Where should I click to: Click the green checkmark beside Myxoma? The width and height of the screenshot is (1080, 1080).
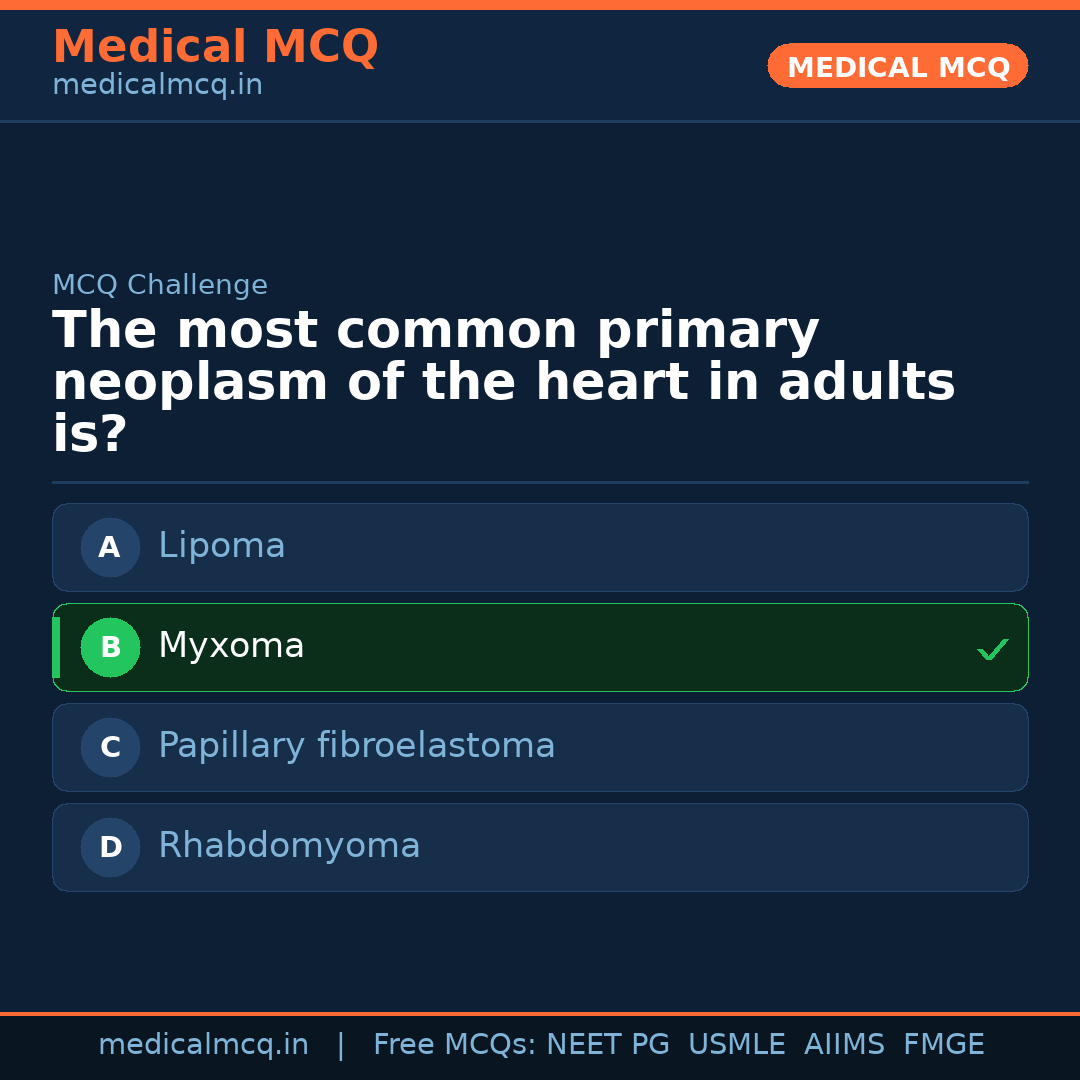(x=993, y=650)
